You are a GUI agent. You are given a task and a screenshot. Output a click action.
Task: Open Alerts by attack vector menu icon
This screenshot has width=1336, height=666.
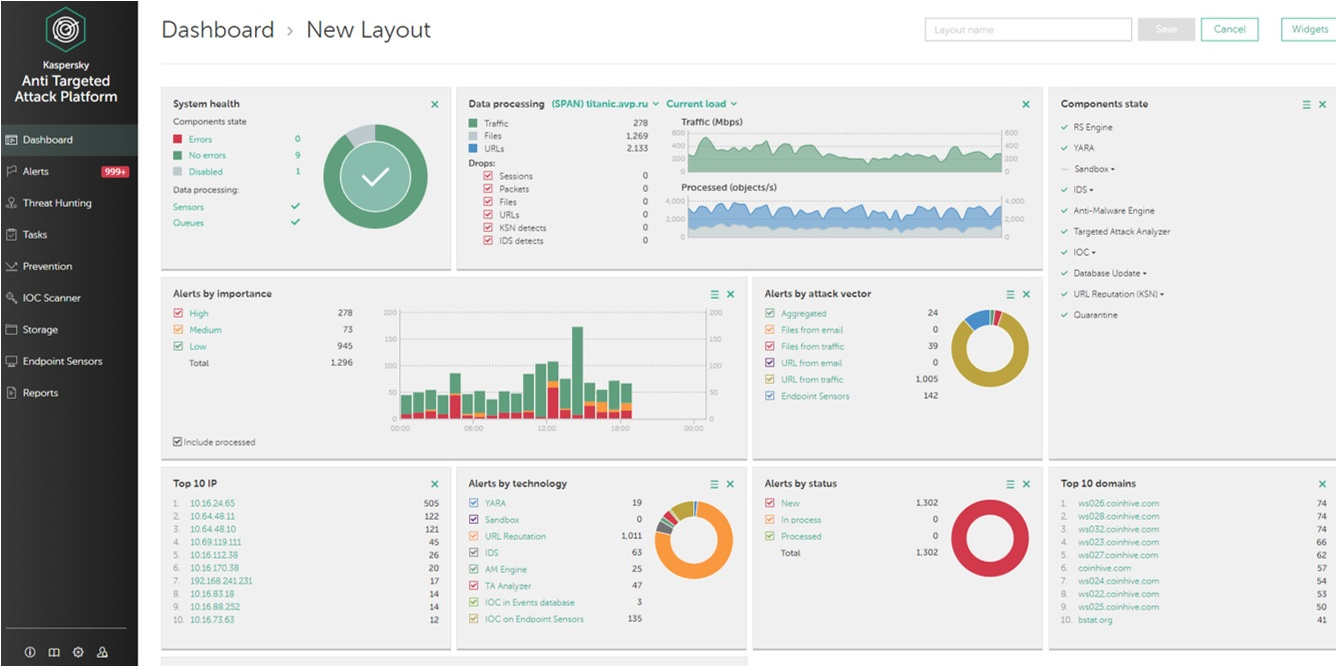coord(1010,294)
